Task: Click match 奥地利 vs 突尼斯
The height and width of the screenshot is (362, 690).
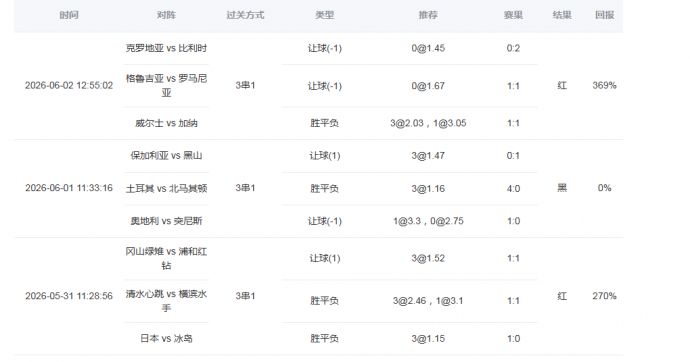Action: pos(166,221)
